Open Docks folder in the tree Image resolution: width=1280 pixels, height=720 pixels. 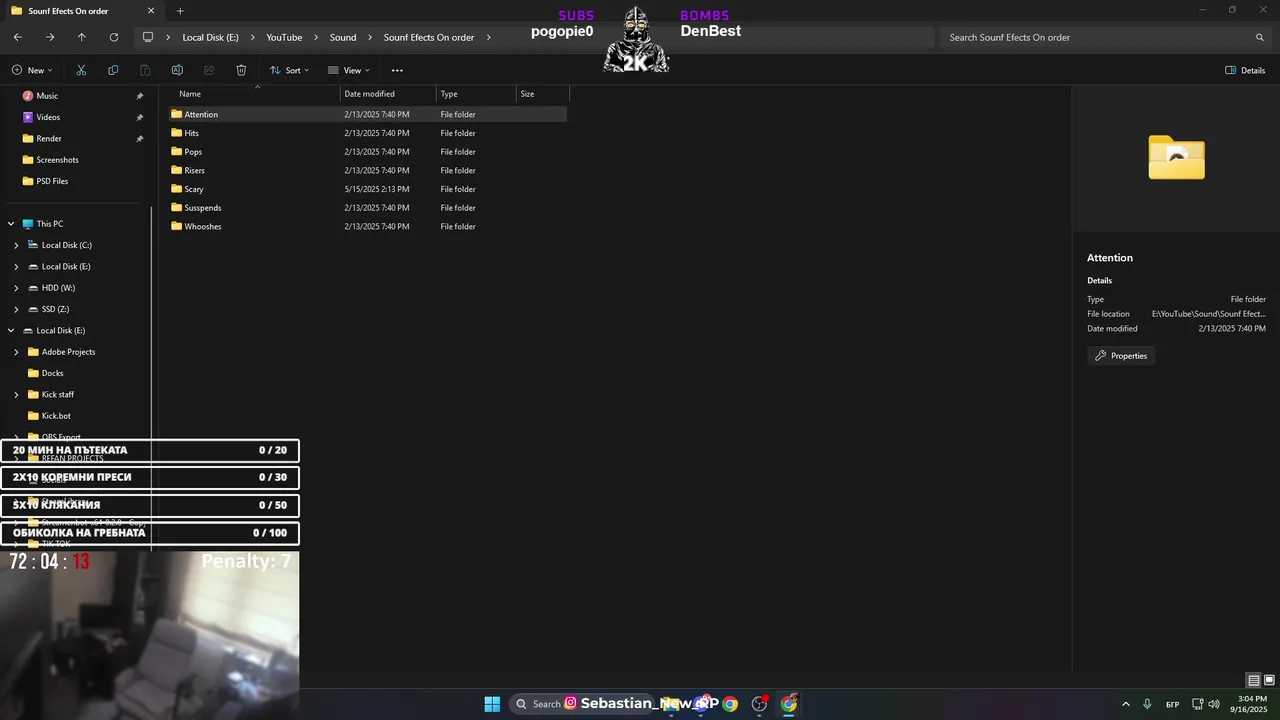[52, 373]
